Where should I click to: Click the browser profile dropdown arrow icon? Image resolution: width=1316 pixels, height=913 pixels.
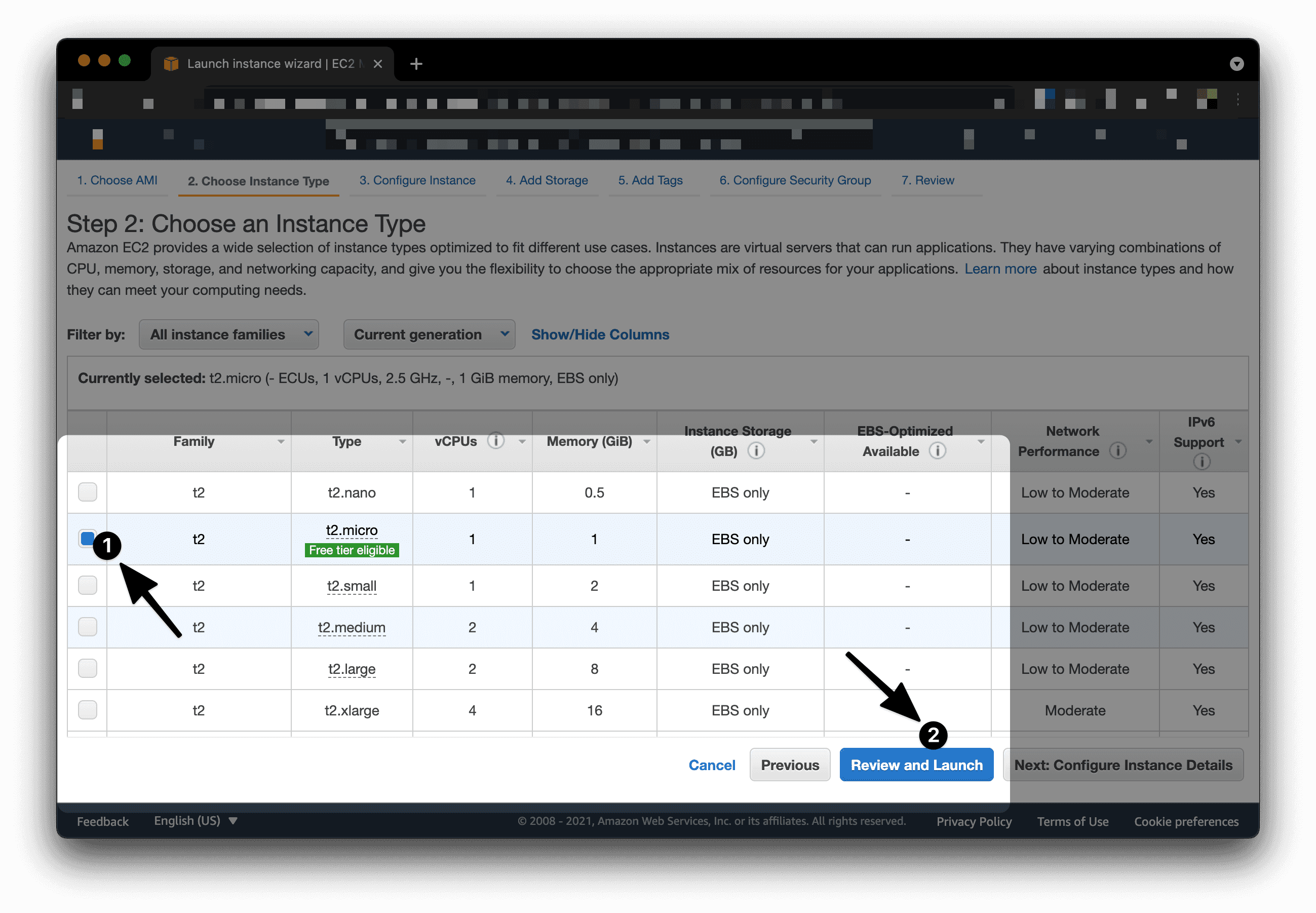click(x=1236, y=63)
